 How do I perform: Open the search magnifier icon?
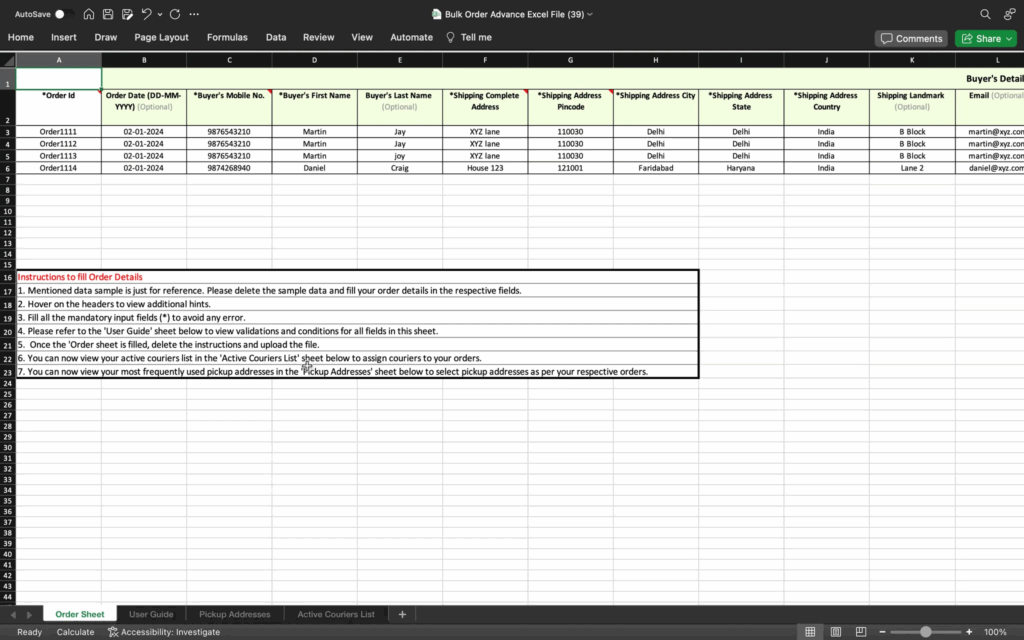pos(985,14)
